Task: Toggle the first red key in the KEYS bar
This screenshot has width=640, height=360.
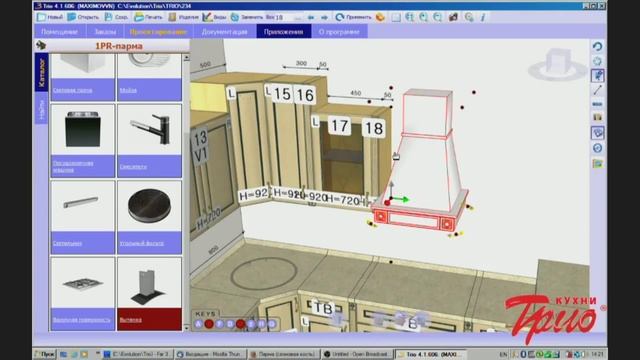Action: tap(209, 324)
